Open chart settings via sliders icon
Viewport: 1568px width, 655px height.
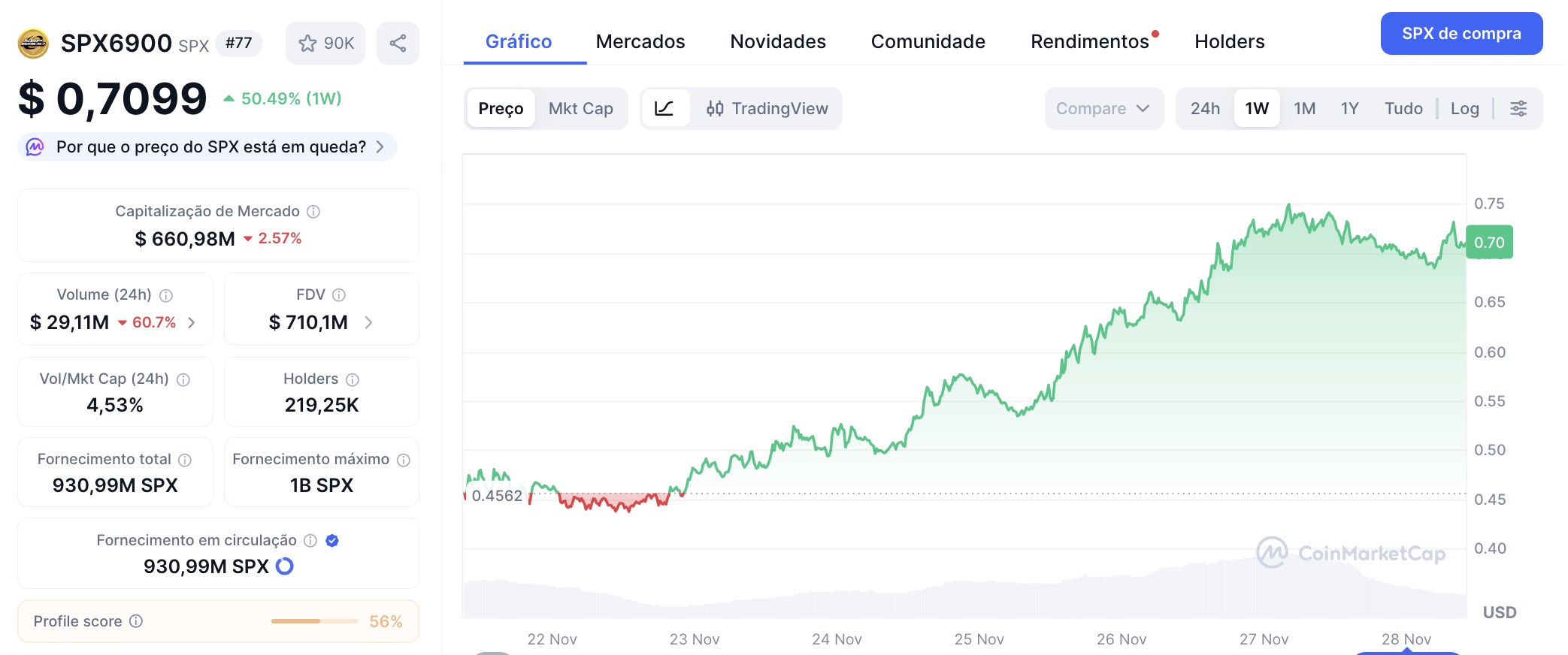(x=1518, y=108)
